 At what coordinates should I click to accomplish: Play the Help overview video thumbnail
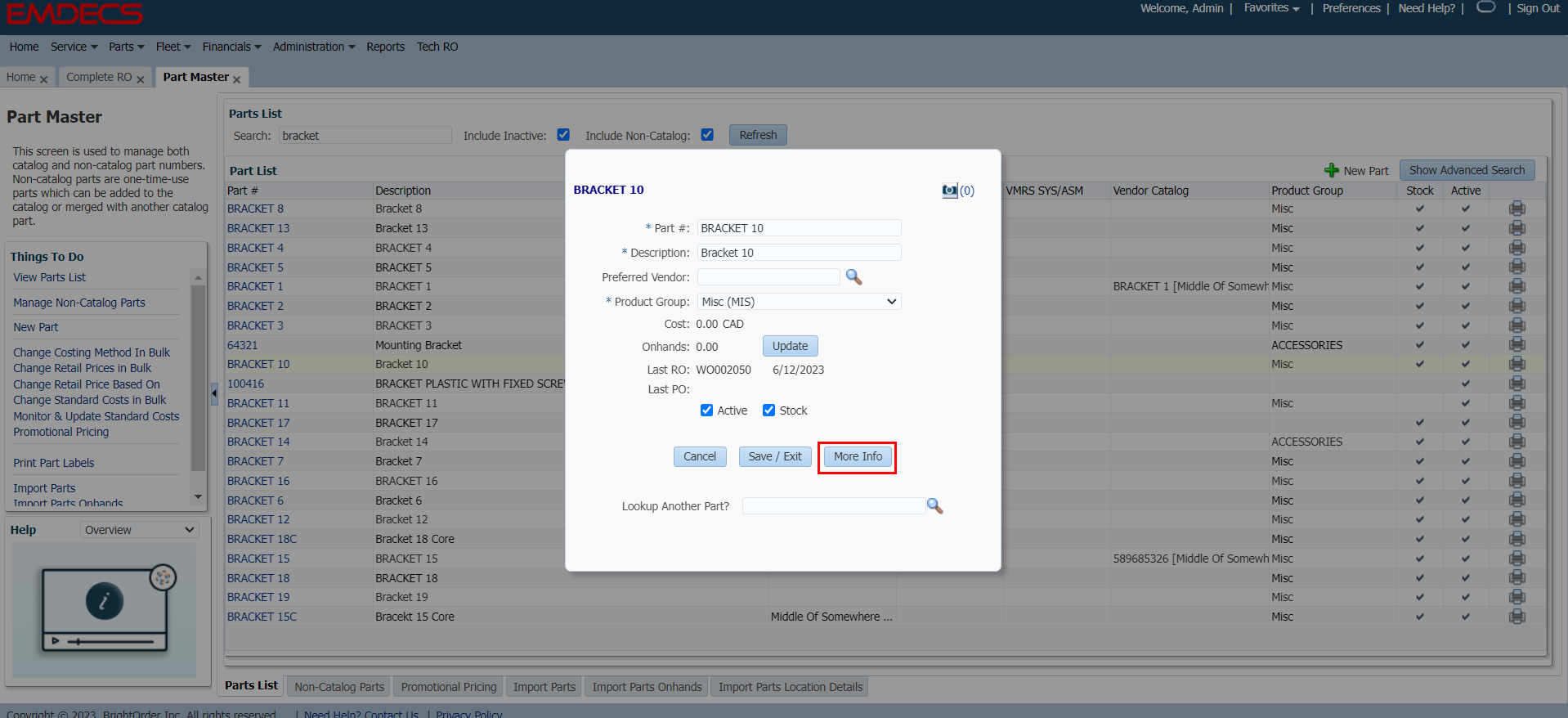[x=105, y=609]
